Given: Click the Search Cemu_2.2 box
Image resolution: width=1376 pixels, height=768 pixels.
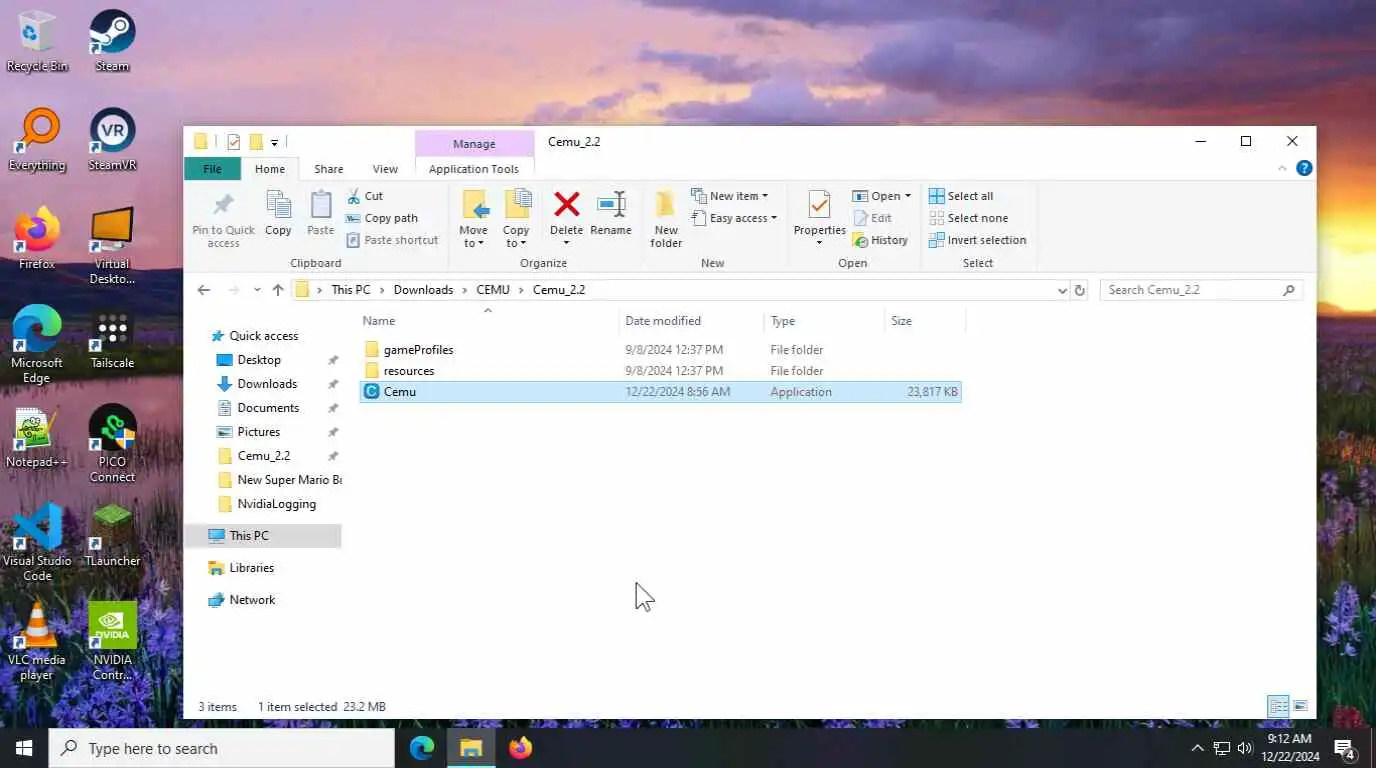Looking at the screenshot, I should [1200, 290].
